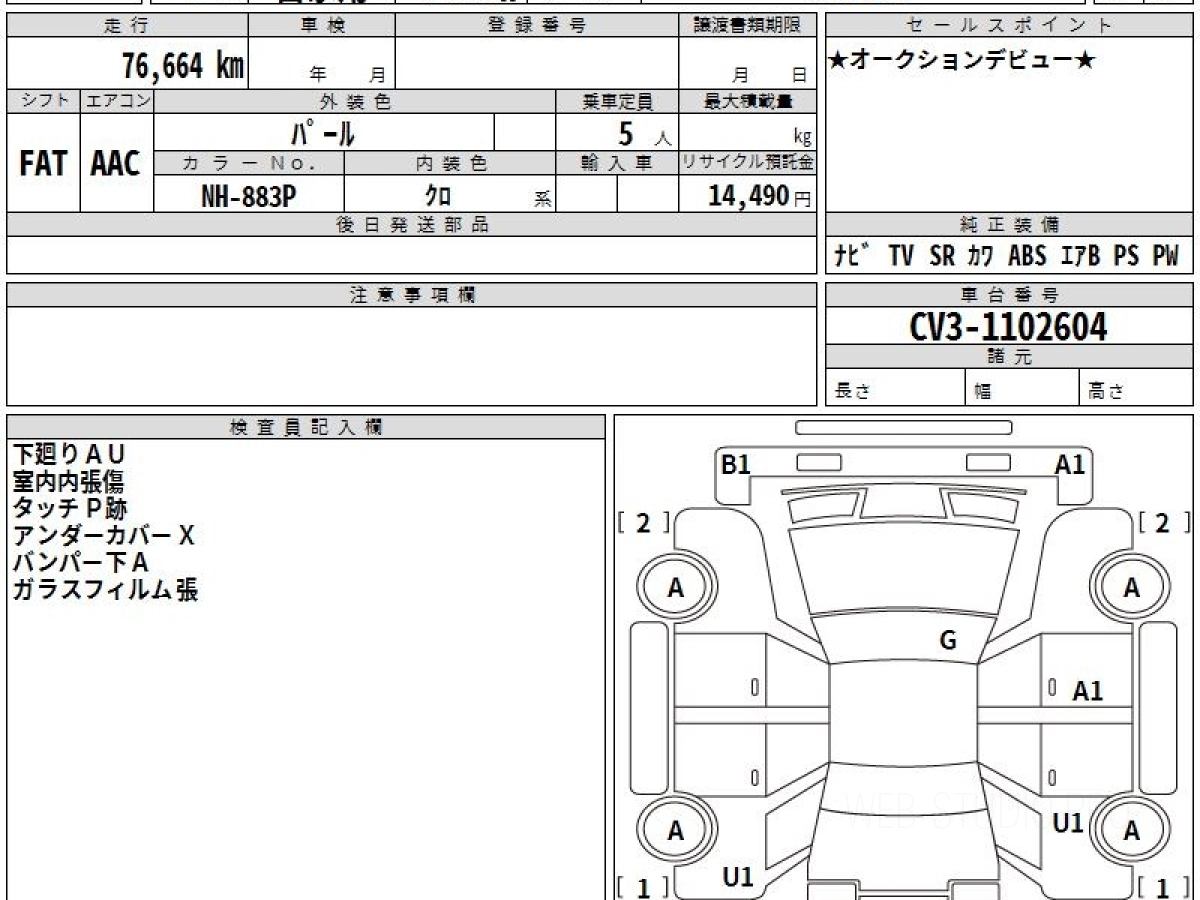
Task: Click the パール exterior color value
Action: tap(323, 133)
